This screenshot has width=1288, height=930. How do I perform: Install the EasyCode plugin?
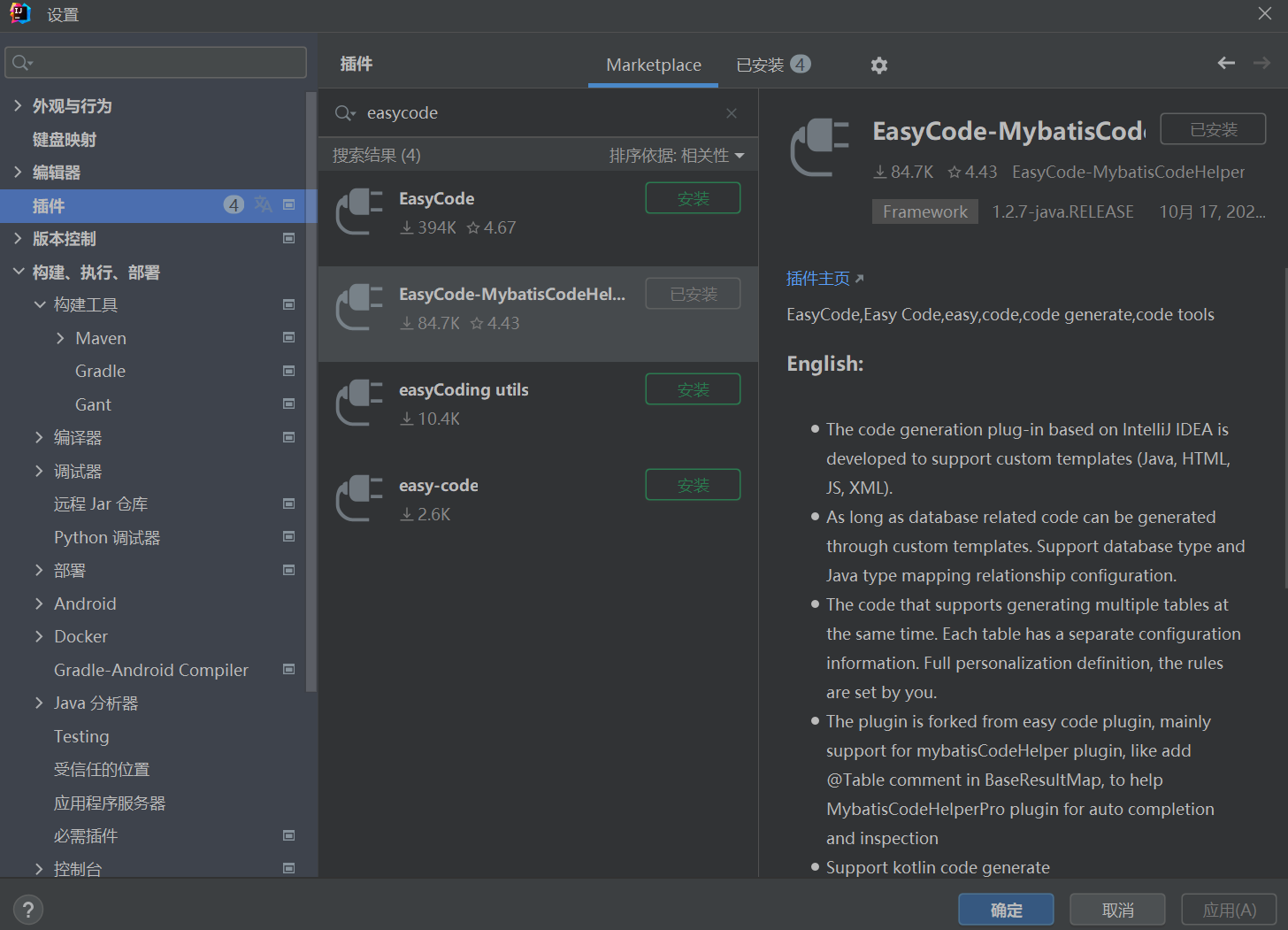pos(693,198)
